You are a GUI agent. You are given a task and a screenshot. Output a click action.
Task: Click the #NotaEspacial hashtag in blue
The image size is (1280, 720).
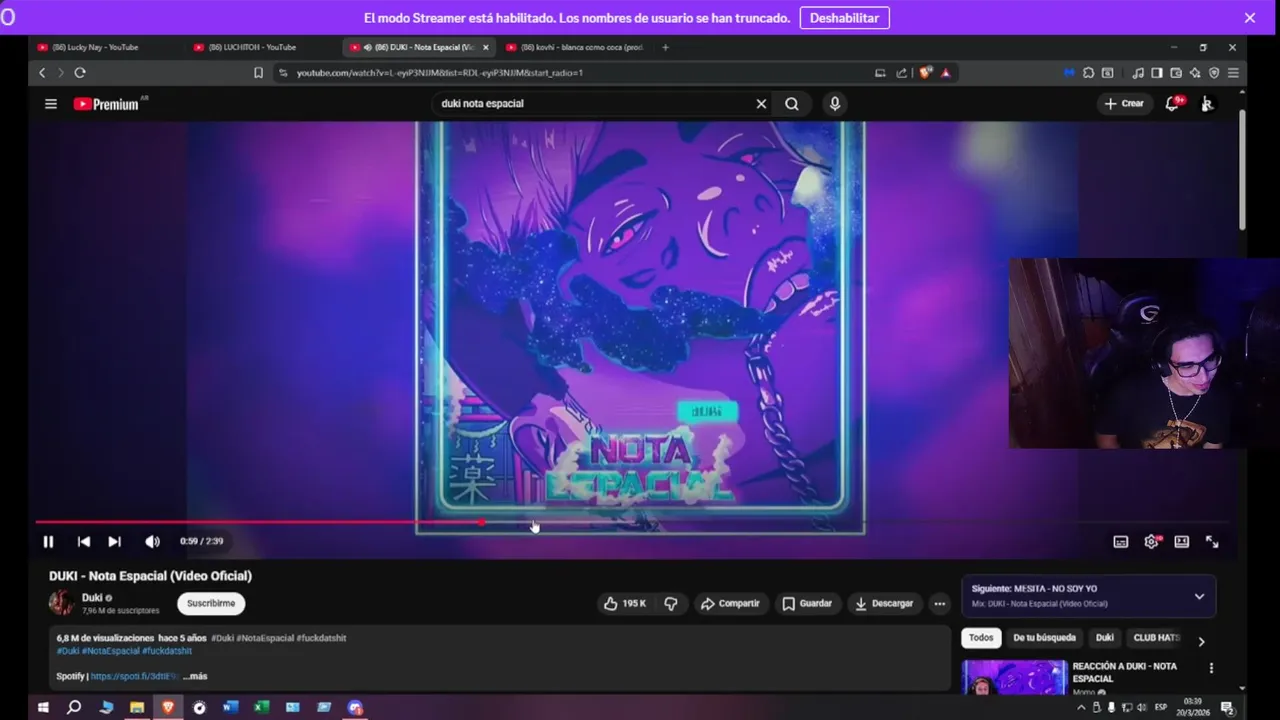point(111,651)
